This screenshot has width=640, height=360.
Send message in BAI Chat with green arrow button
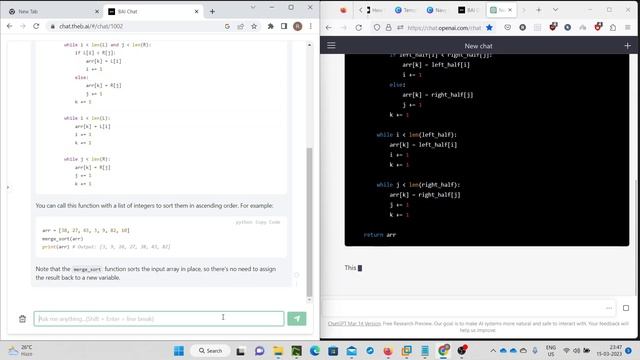coord(297,318)
